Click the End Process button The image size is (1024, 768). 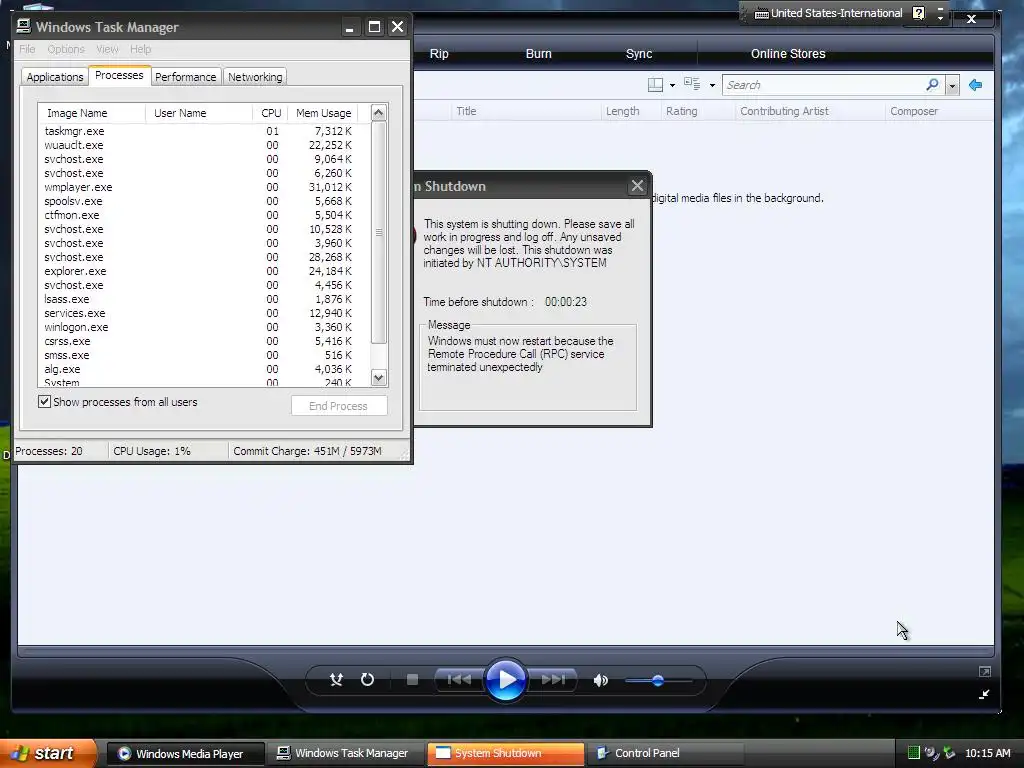[x=338, y=406]
